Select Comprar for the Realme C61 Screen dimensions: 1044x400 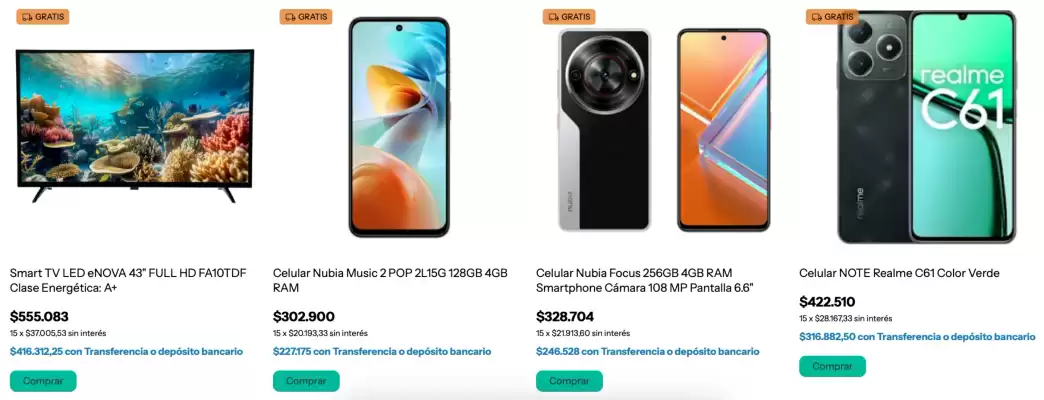pos(832,367)
